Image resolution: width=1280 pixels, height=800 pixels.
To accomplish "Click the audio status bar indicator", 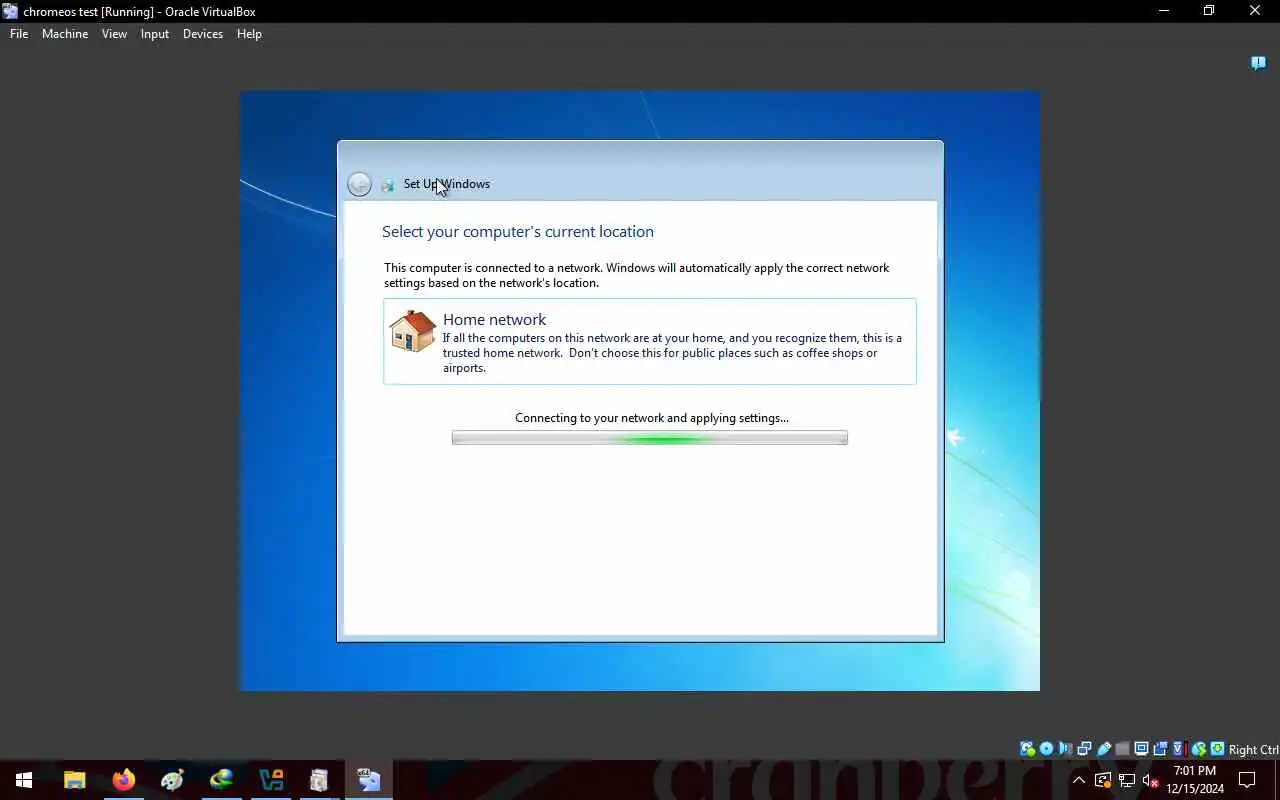I will point(1065,749).
